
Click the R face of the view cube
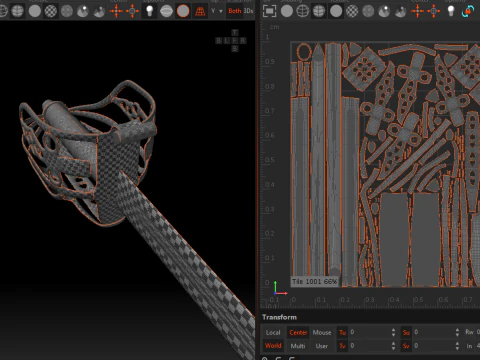tap(243, 40)
